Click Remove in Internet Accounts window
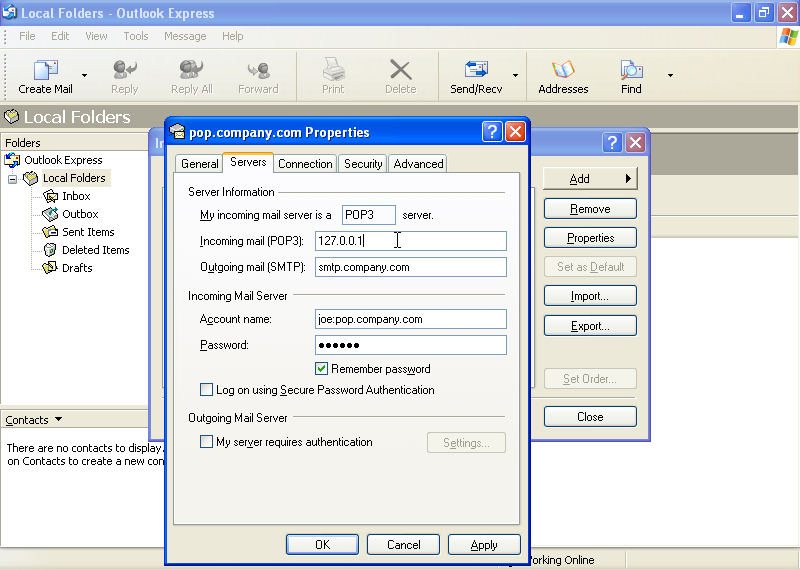This screenshot has height=570, width=800. coord(590,209)
